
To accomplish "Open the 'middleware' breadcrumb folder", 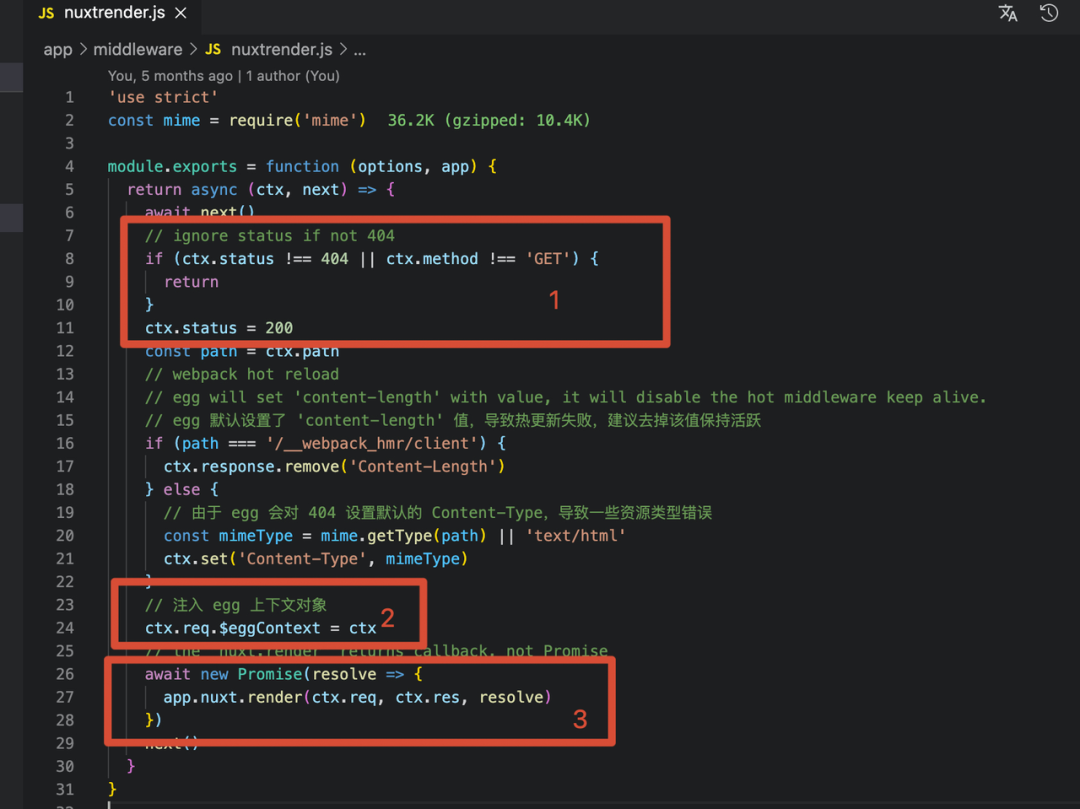I will [138, 49].
